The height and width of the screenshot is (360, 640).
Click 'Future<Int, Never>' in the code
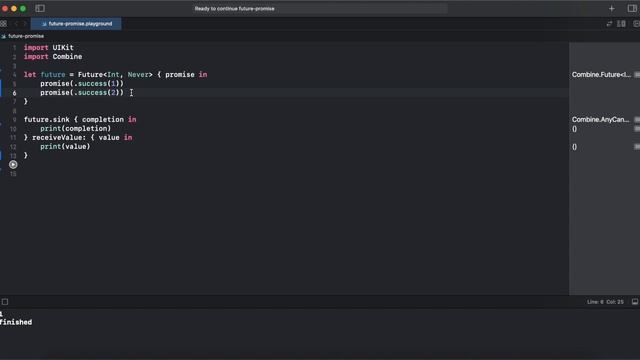pos(115,75)
